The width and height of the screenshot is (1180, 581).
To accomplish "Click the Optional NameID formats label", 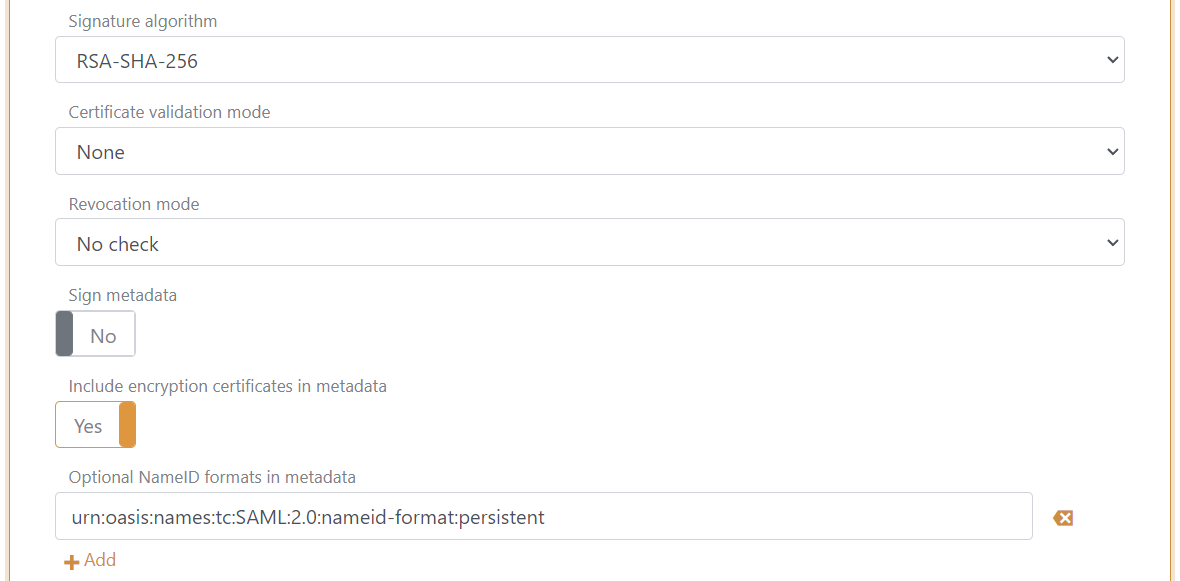I will tap(211, 477).
